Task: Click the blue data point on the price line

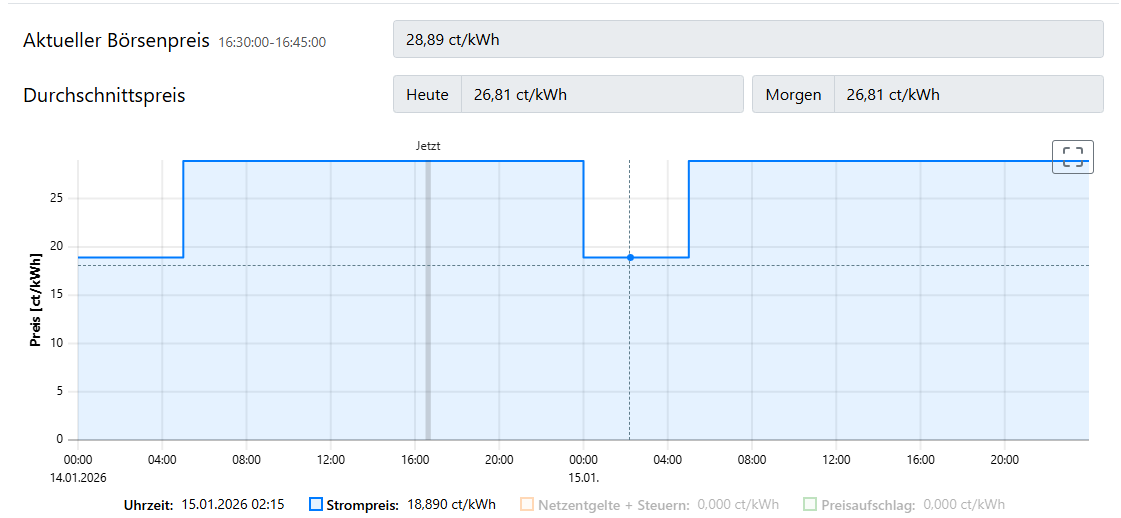Action: [x=630, y=258]
